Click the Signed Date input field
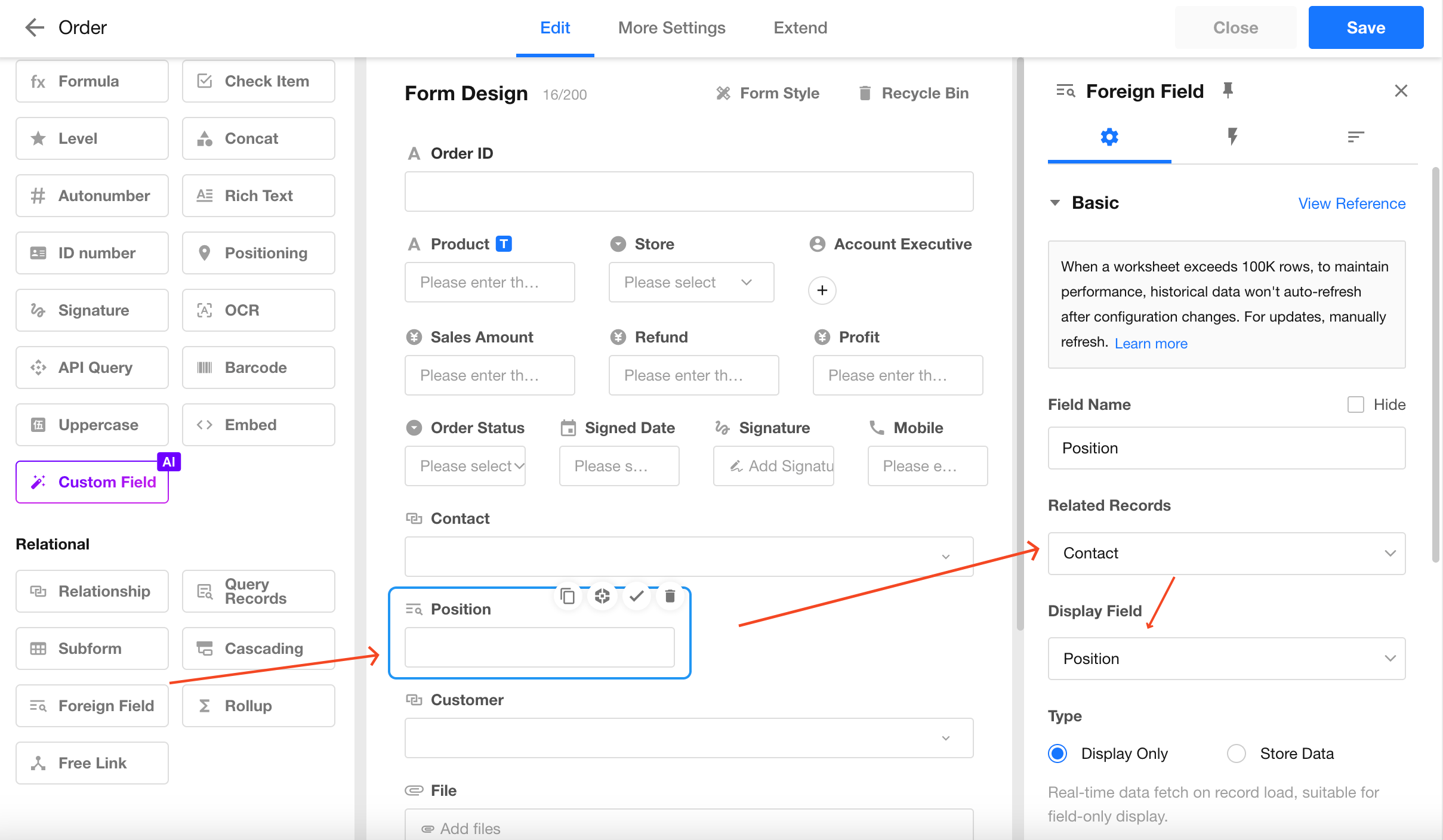1443x840 pixels. (x=619, y=466)
